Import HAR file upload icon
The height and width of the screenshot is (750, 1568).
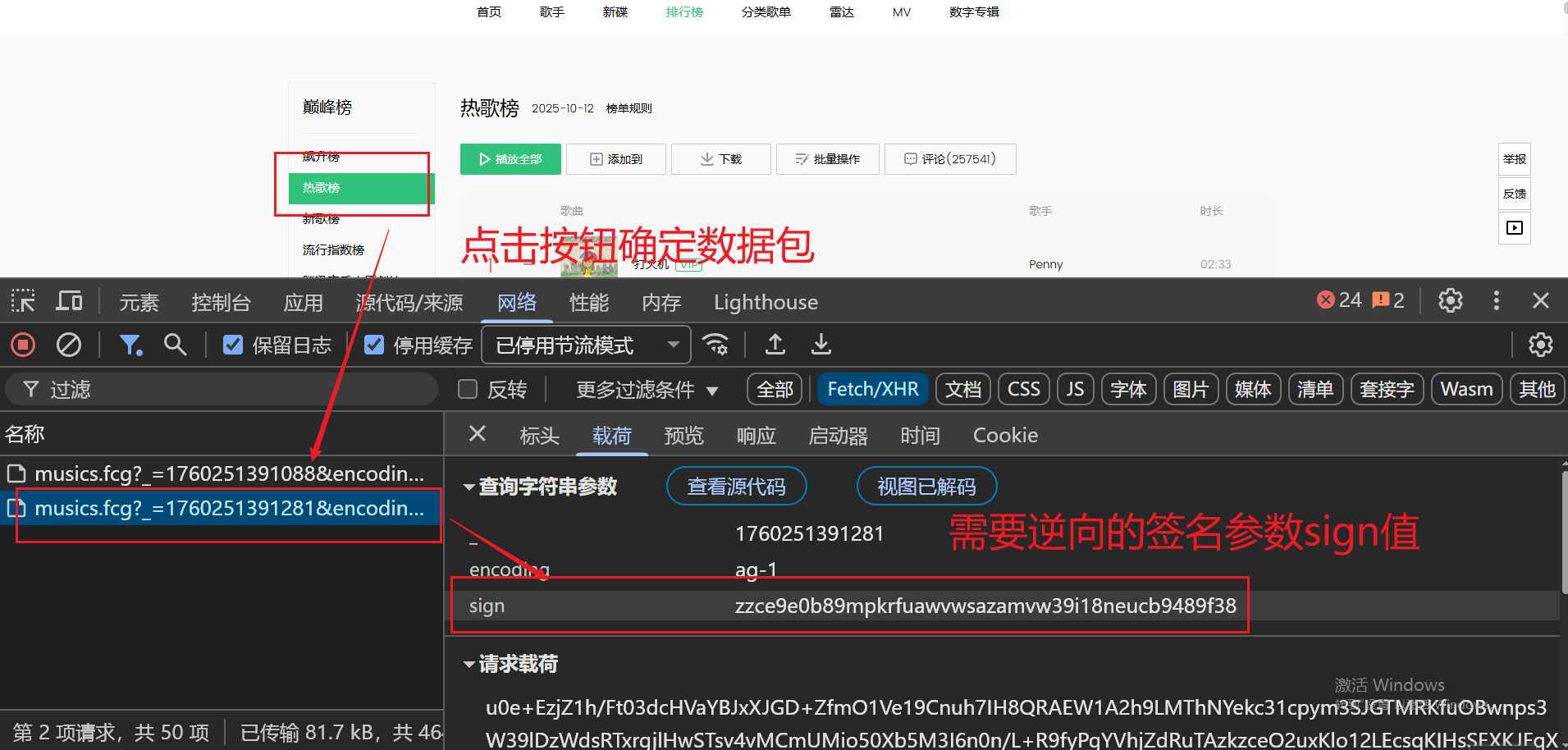click(x=775, y=345)
